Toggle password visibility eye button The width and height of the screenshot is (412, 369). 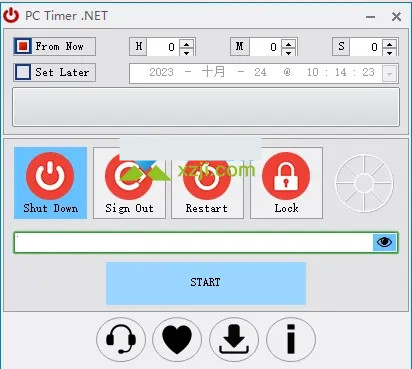tap(384, 242)
